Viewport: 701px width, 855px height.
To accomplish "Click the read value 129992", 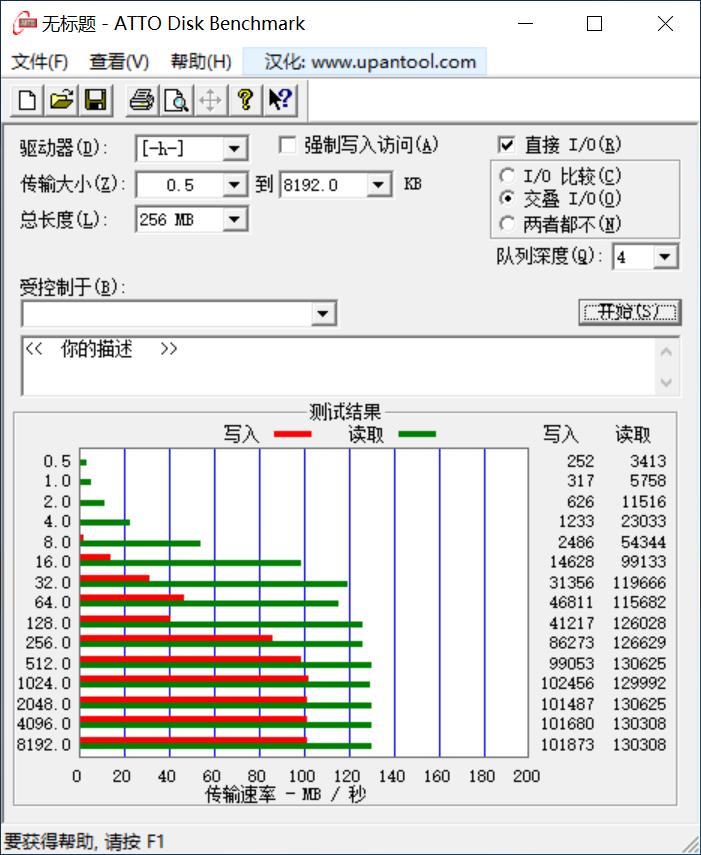I will pos(639,683).
